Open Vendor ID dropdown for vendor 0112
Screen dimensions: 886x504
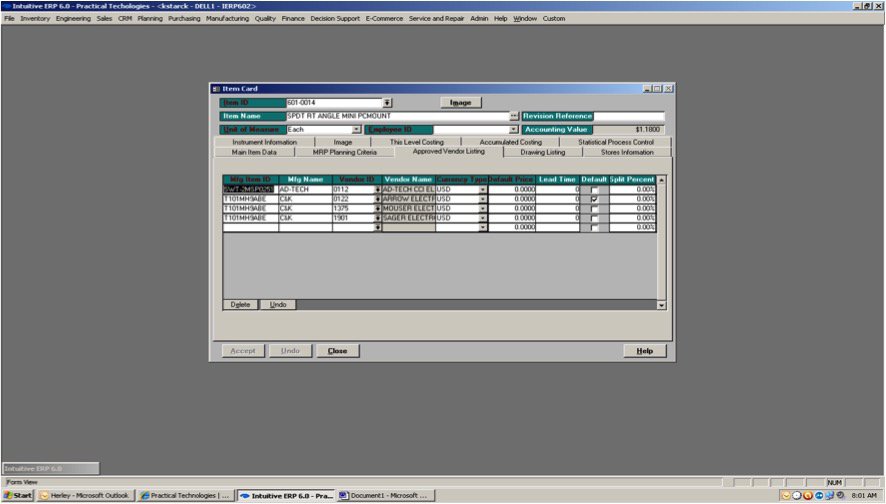(x=378, y=190)
